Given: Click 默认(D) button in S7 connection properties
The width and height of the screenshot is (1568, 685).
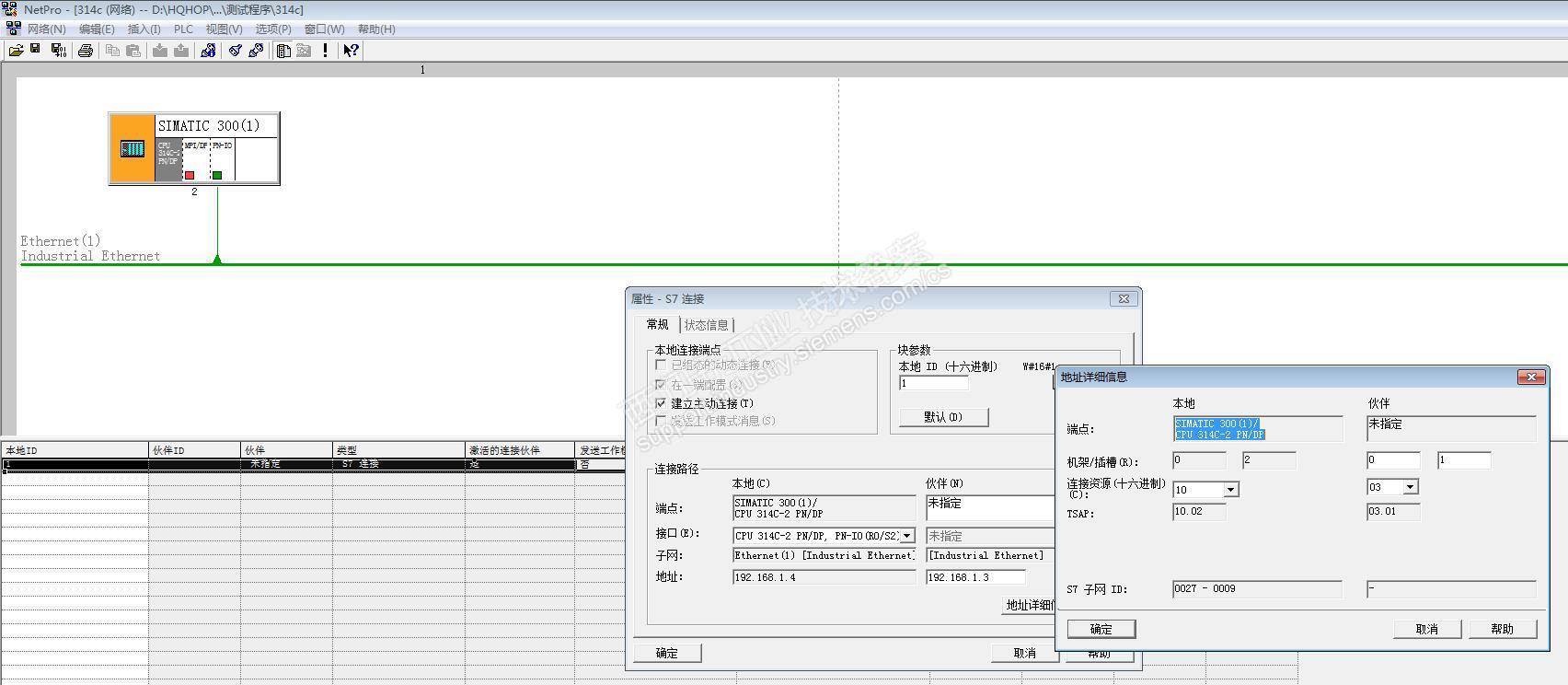Looking at the screenshot, I should pos(943,417).
